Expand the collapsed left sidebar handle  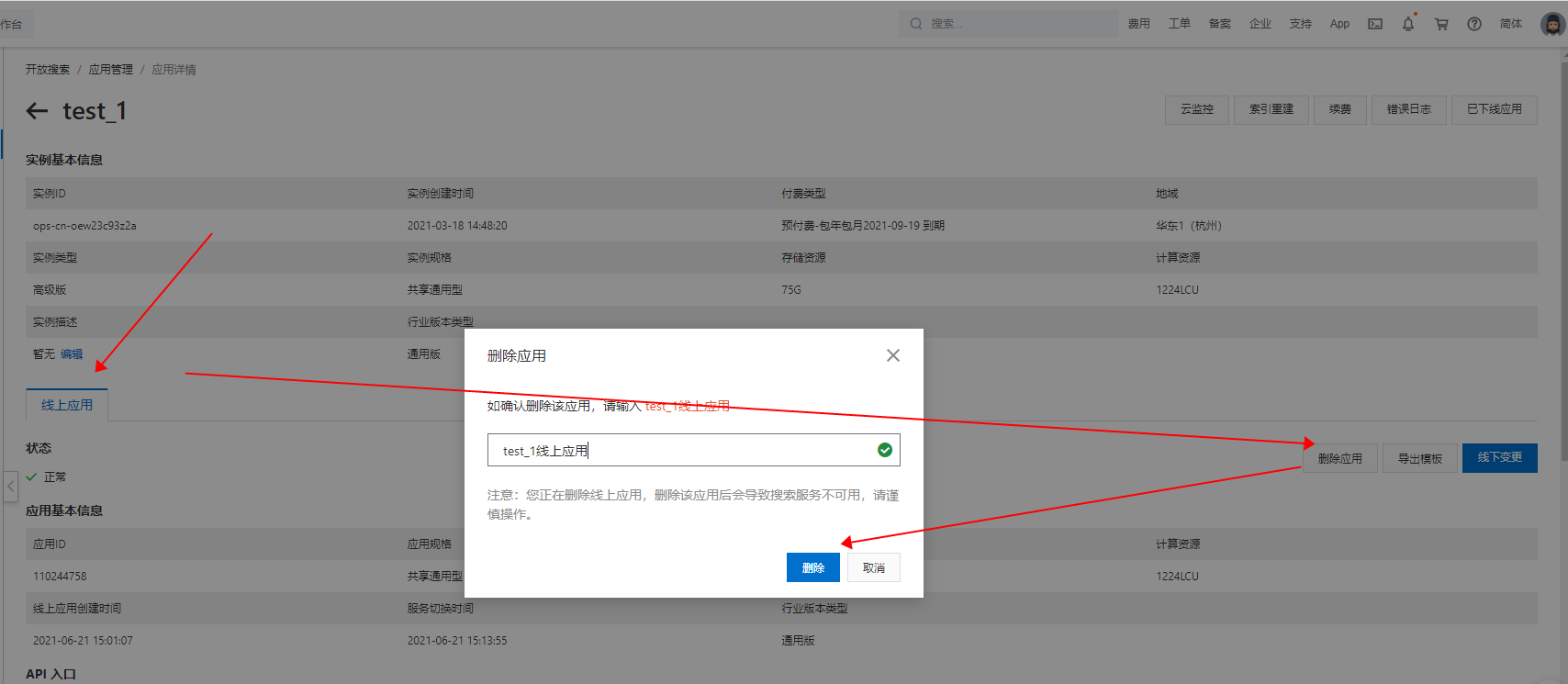coord(11,486)
